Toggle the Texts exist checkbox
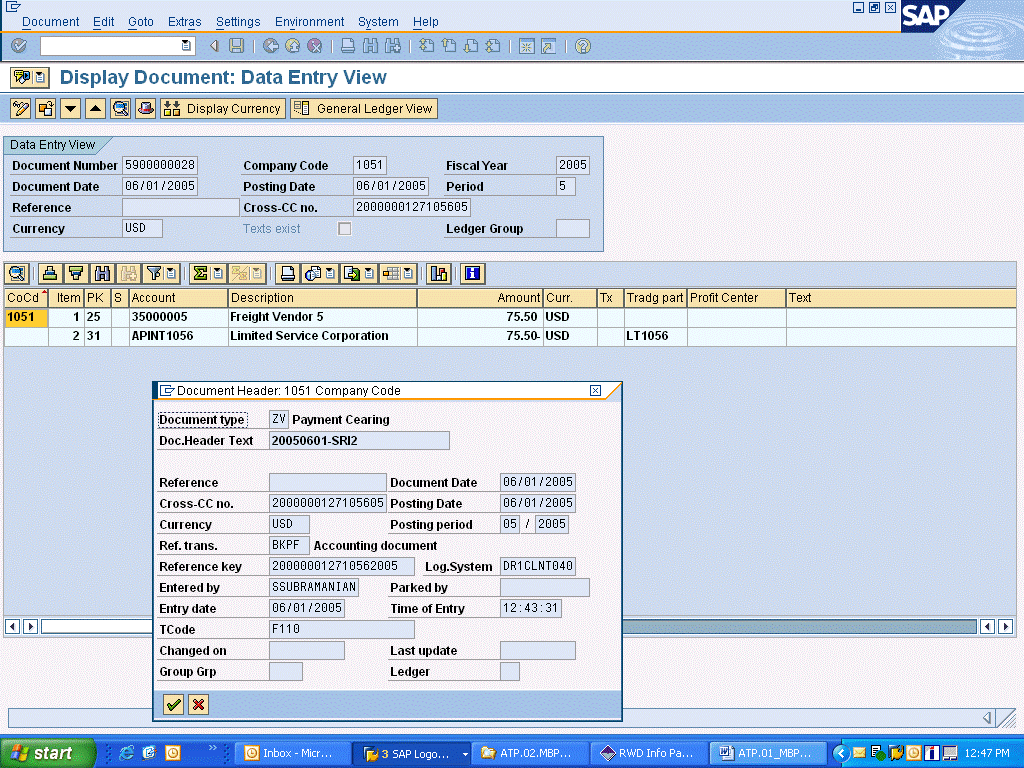 coord(344,229)
